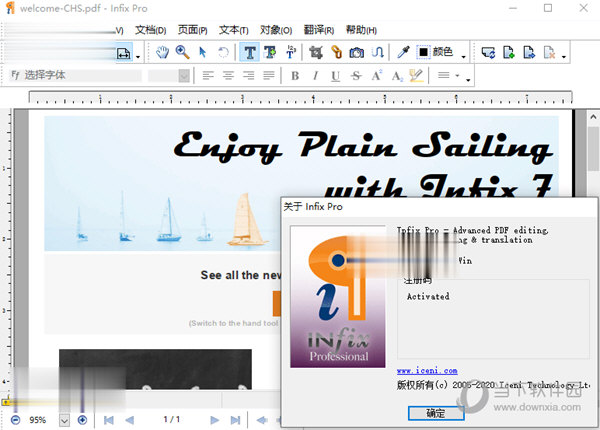Select the Hand tool
600x430 pixels.
[x=162, y=52]
